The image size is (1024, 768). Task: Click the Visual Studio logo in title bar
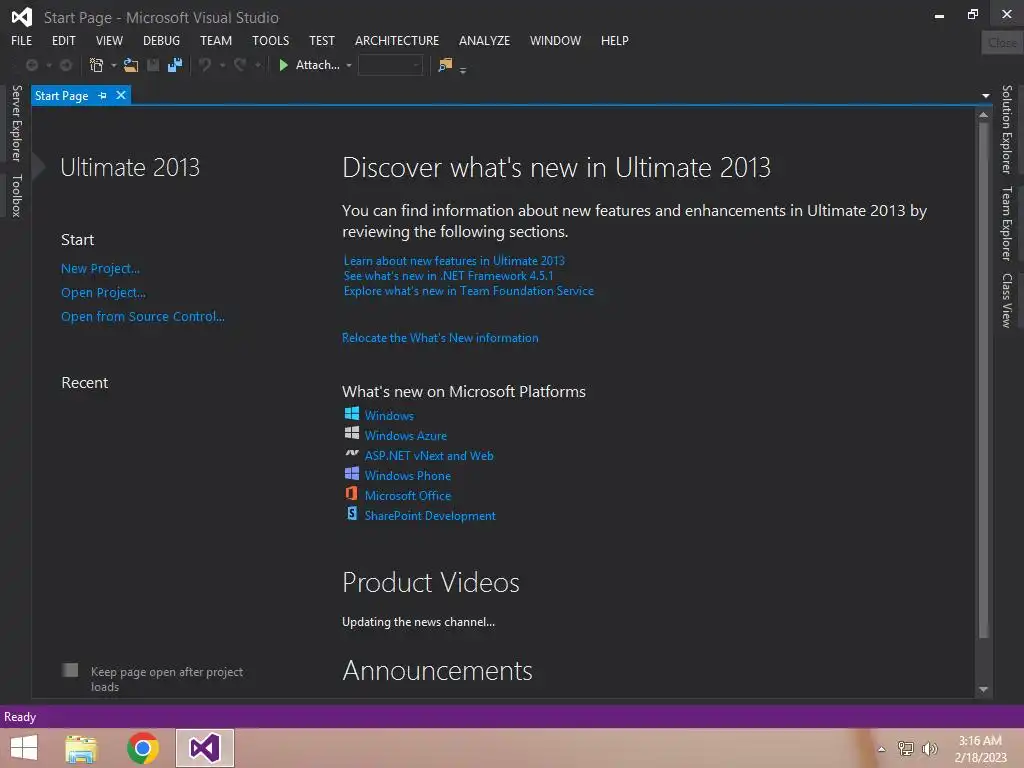[x=22, y=17]
